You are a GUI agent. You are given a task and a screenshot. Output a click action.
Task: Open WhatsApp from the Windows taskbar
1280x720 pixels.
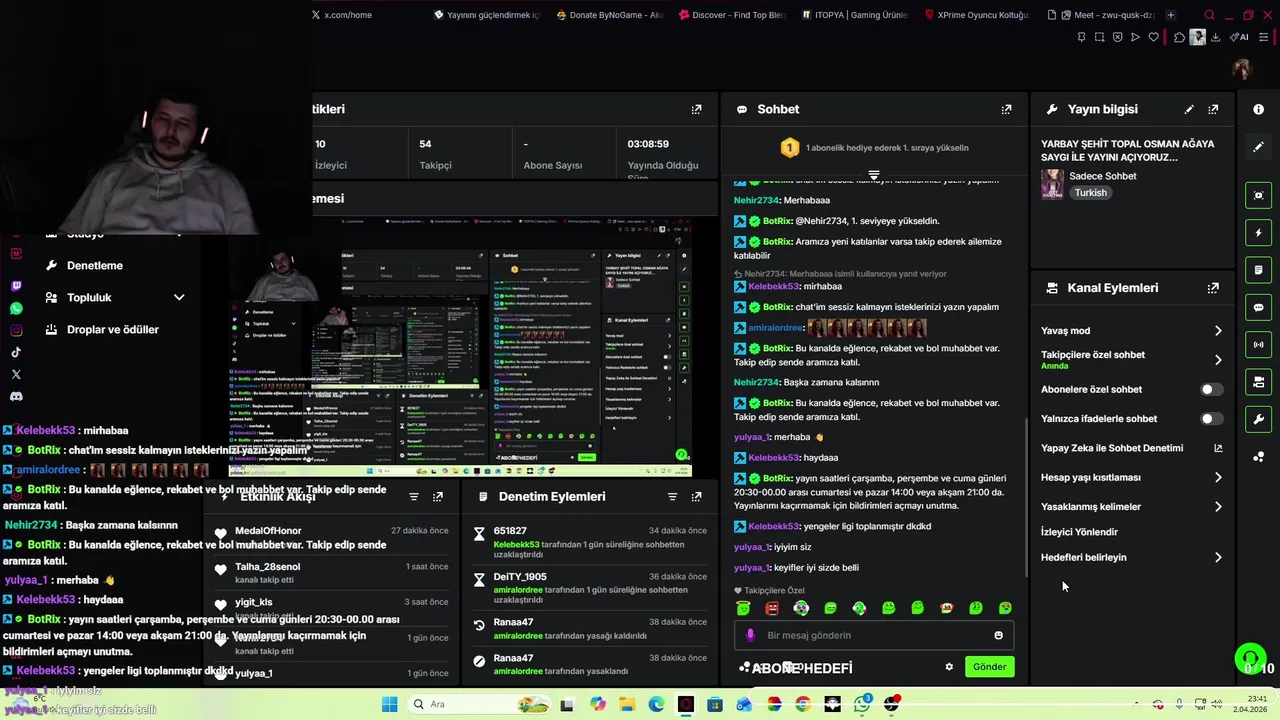pyautogui.click(x=862, y=704)
